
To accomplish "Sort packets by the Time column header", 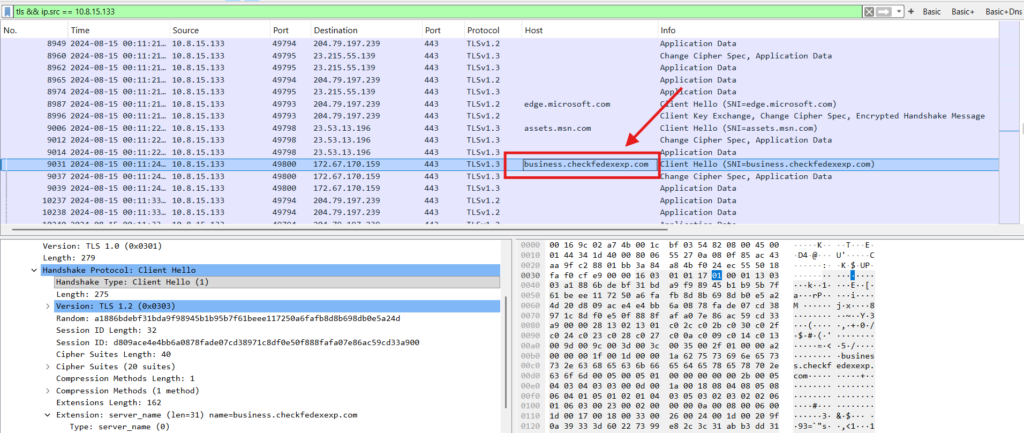I will point(80,31).
